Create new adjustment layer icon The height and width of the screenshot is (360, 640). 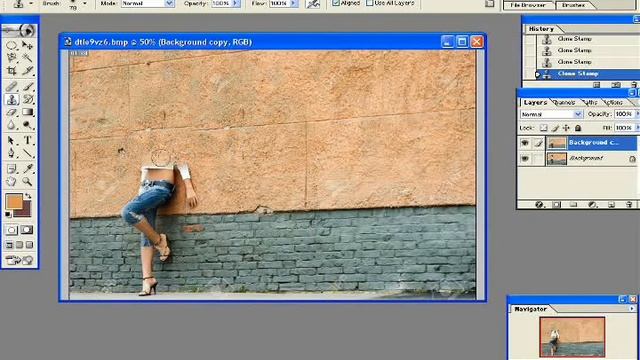[x=593, y=204]
